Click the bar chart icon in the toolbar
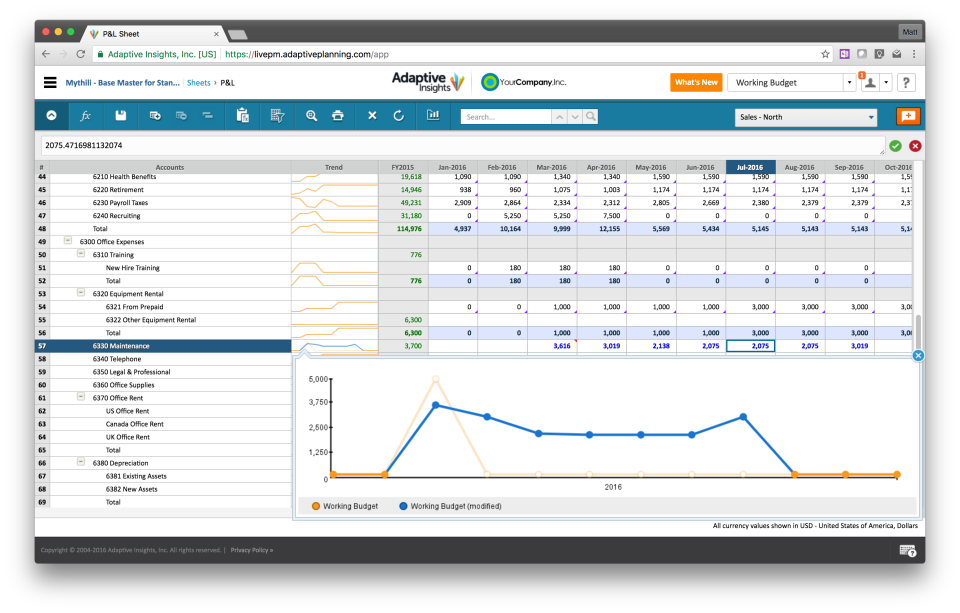The image size is (960, 613). click(432, 116)
